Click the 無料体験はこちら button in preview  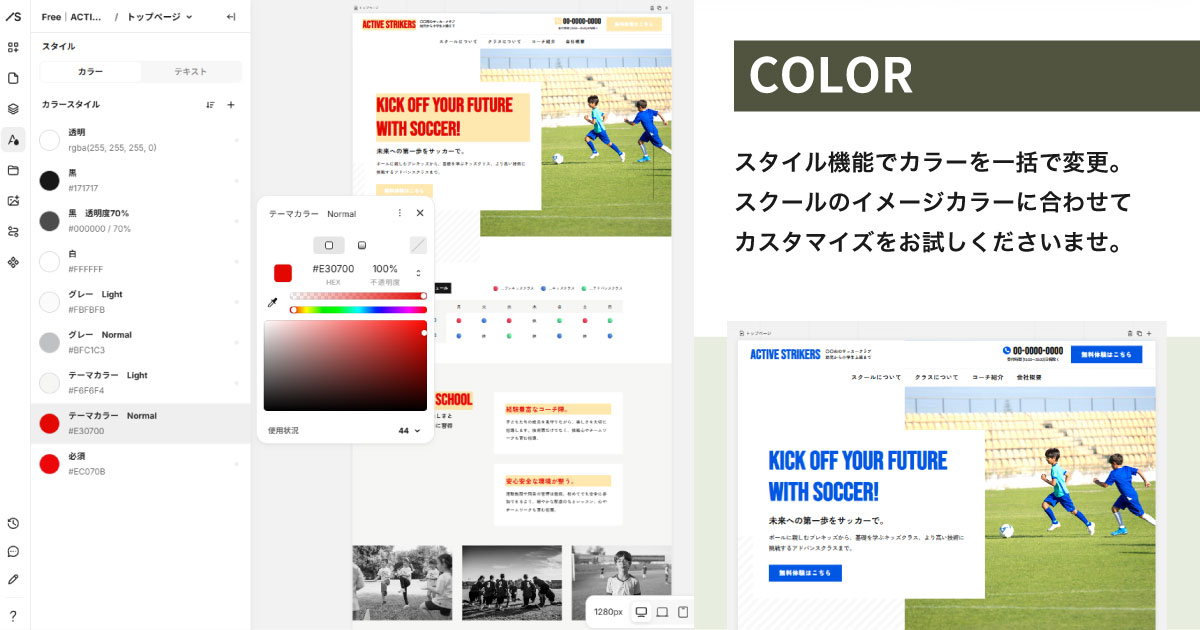[803, 573]
